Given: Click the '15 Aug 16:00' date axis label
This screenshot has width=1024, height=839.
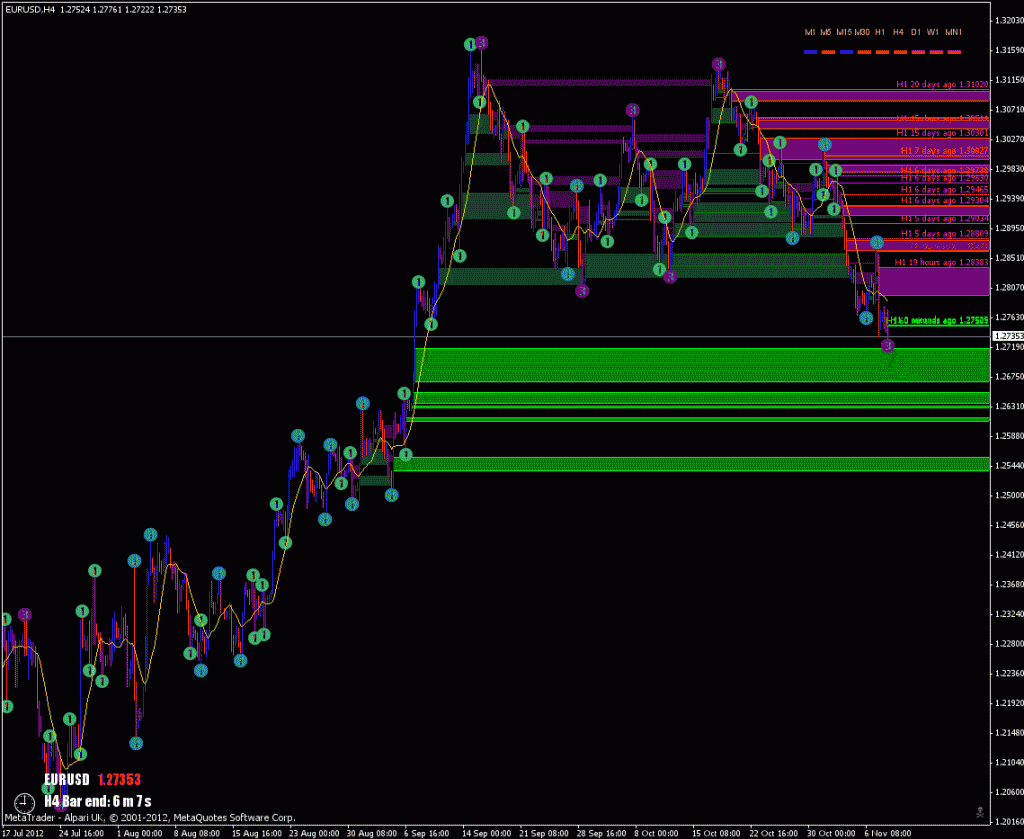Looking at the screenshot, I should pos(255,834).
